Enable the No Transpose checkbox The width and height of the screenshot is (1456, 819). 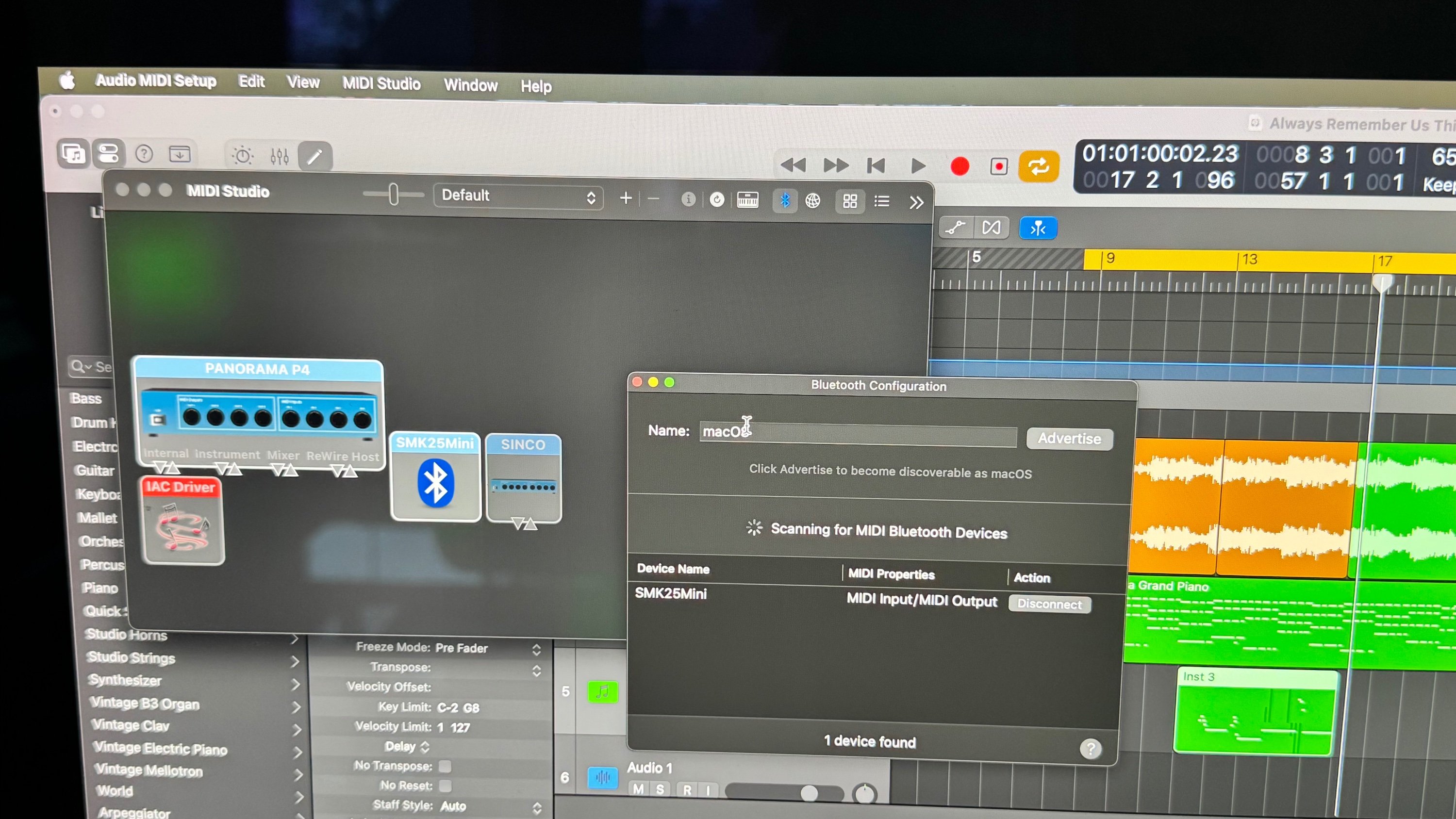click(x=446, y=767)
